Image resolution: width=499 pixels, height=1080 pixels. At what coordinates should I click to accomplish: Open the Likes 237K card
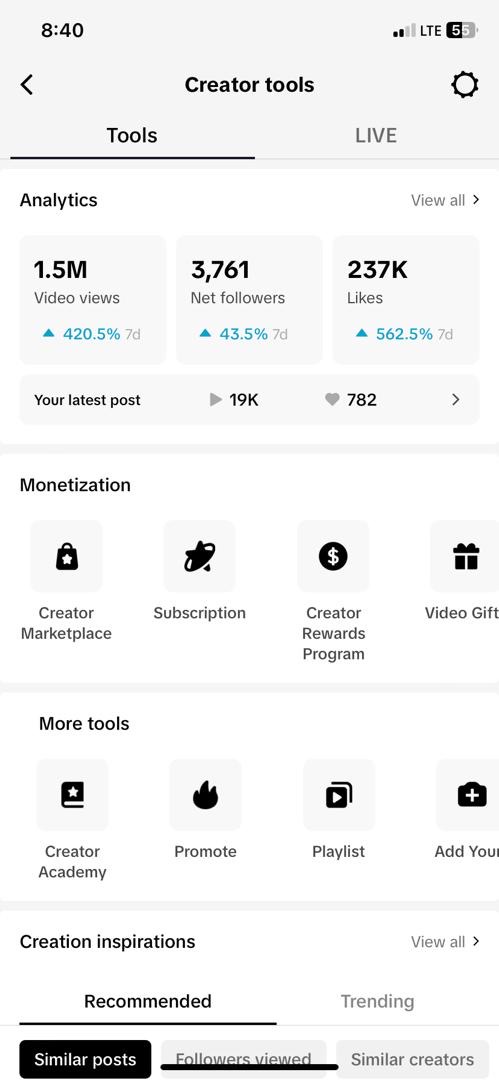[406, 300]
